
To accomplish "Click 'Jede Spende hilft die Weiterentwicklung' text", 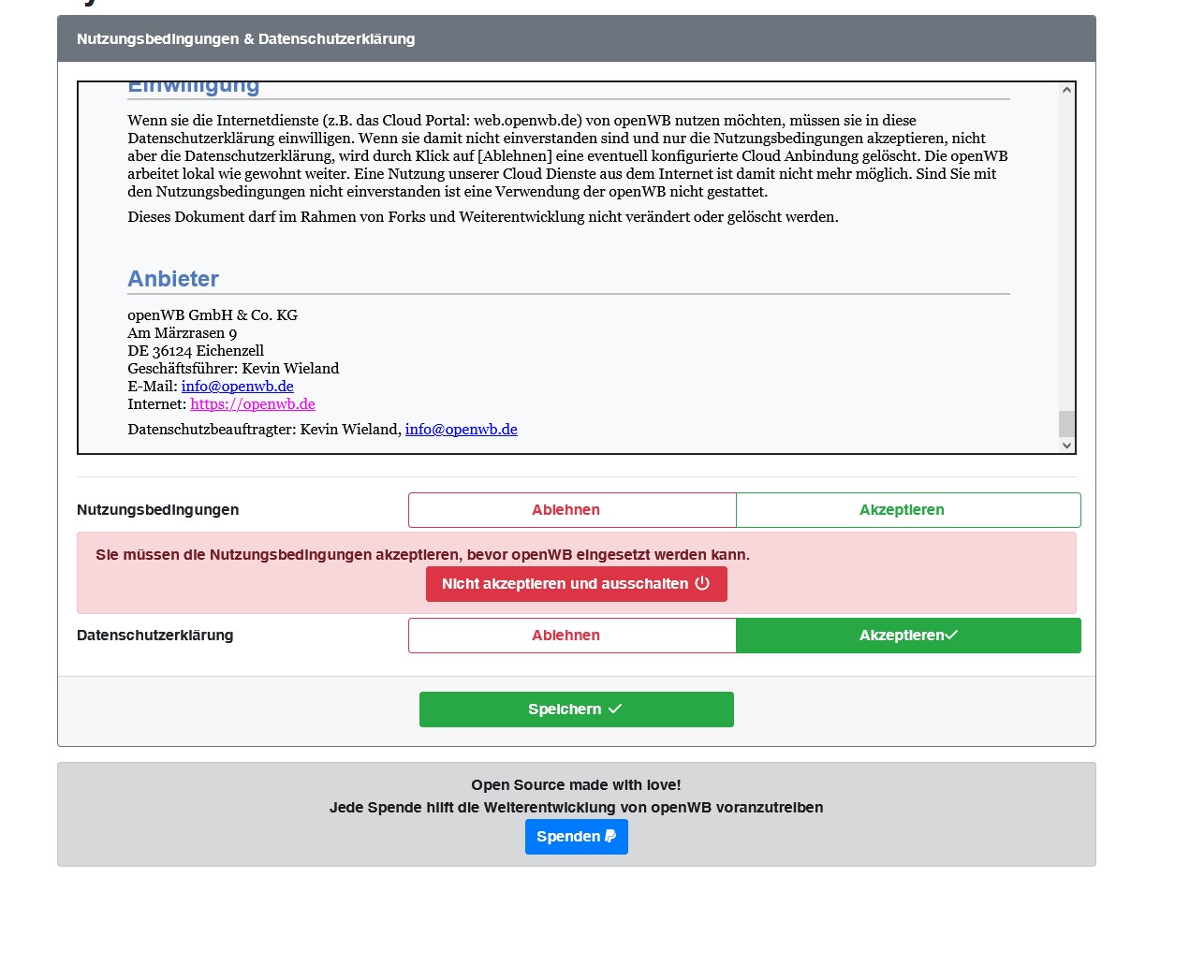I will coord(577,808).
